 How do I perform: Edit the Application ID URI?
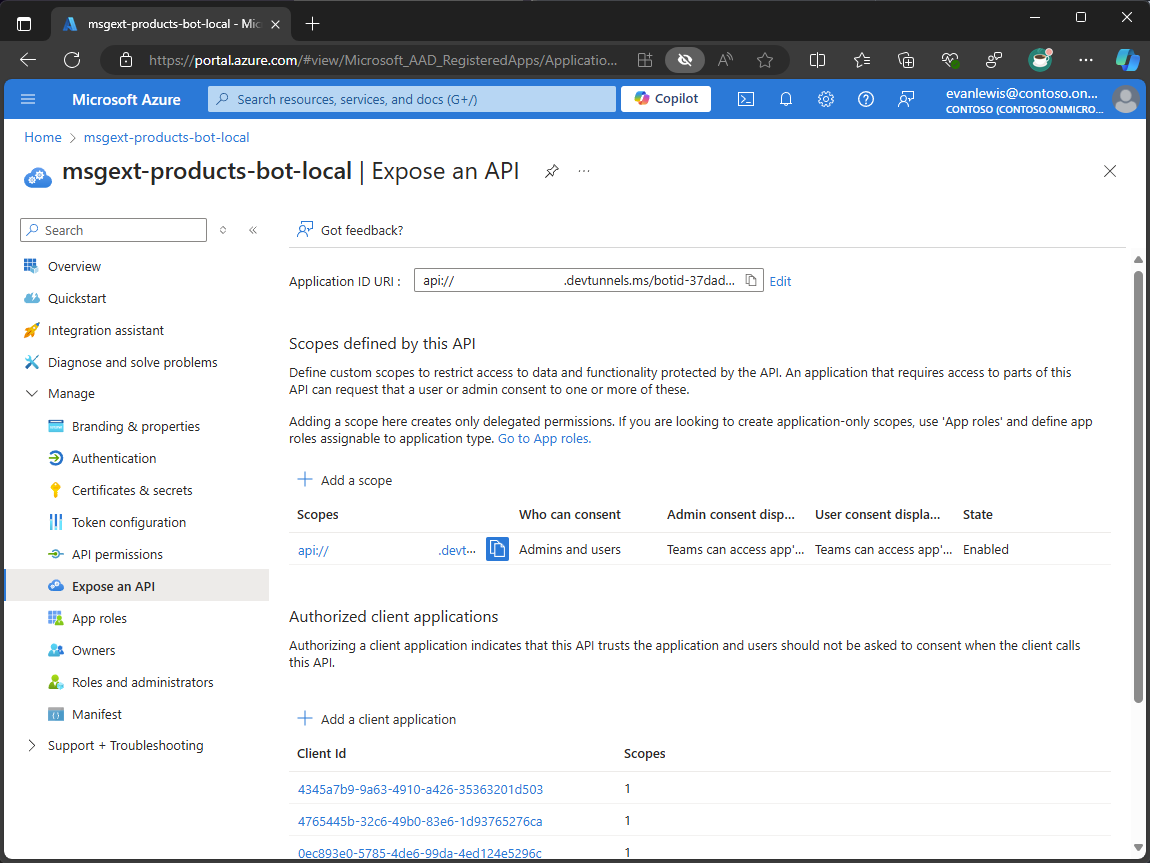point(780,281)
